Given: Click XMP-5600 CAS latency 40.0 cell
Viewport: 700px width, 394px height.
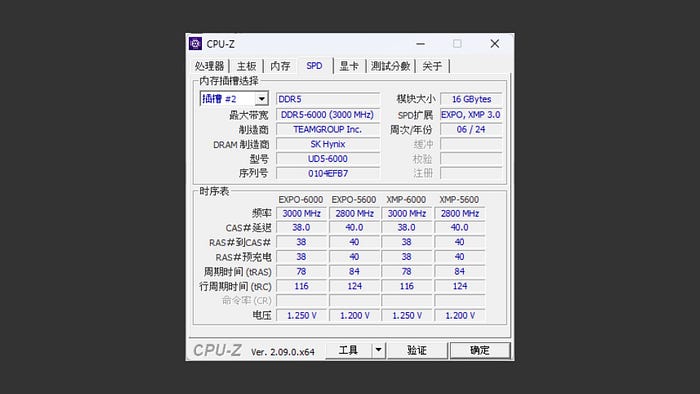Looking at the screenshot, I should point(460,228).
